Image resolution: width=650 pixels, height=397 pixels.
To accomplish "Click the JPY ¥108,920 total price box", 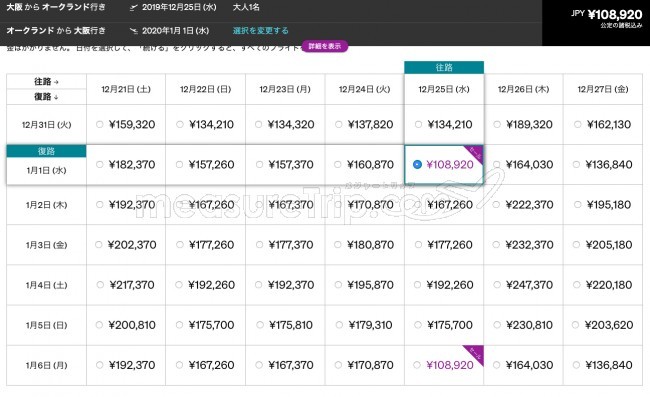I will click(596, 22).
